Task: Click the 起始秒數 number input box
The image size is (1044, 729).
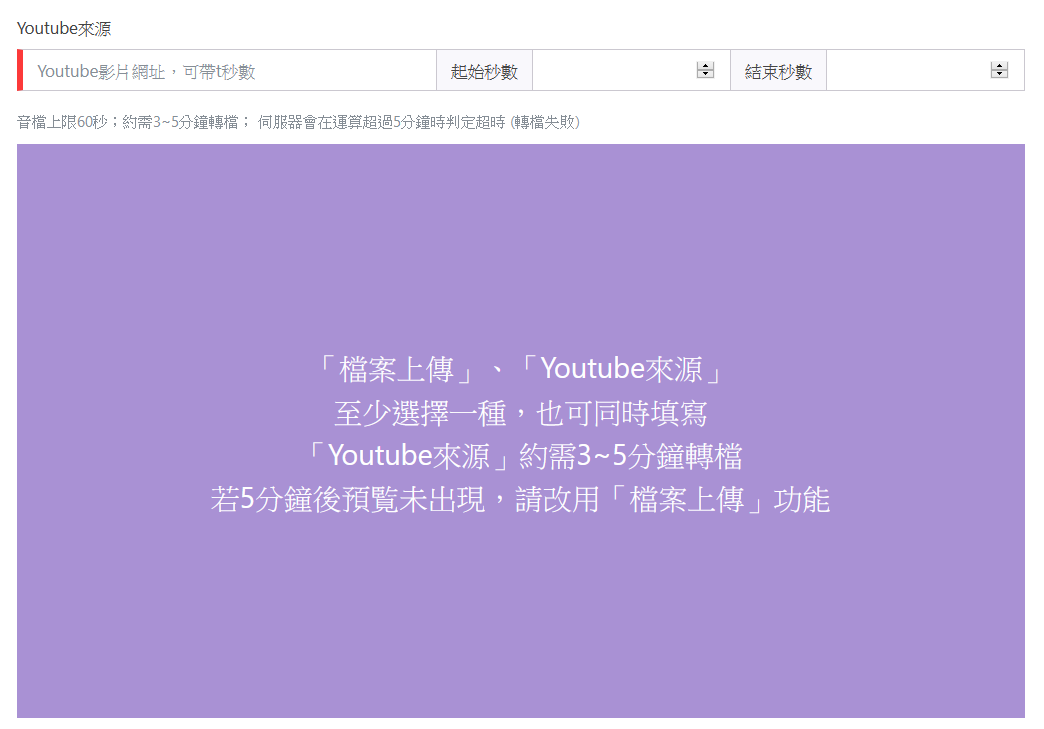Action: click(x=612, y=71)
